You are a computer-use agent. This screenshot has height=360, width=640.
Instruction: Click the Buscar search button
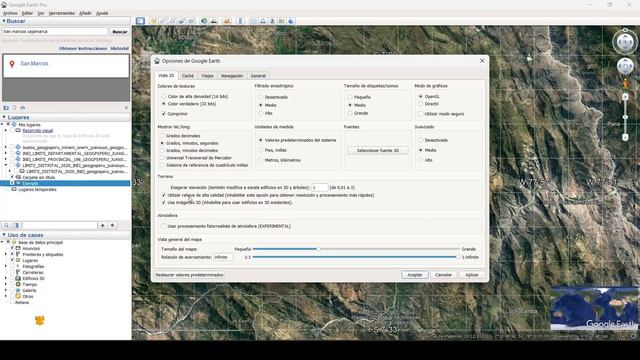click(x=120, y=31)
